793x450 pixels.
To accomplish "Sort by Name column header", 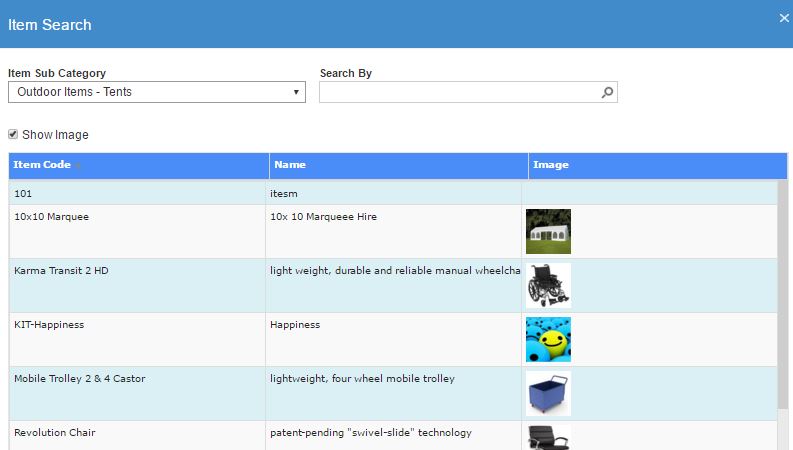I will 290,165.
